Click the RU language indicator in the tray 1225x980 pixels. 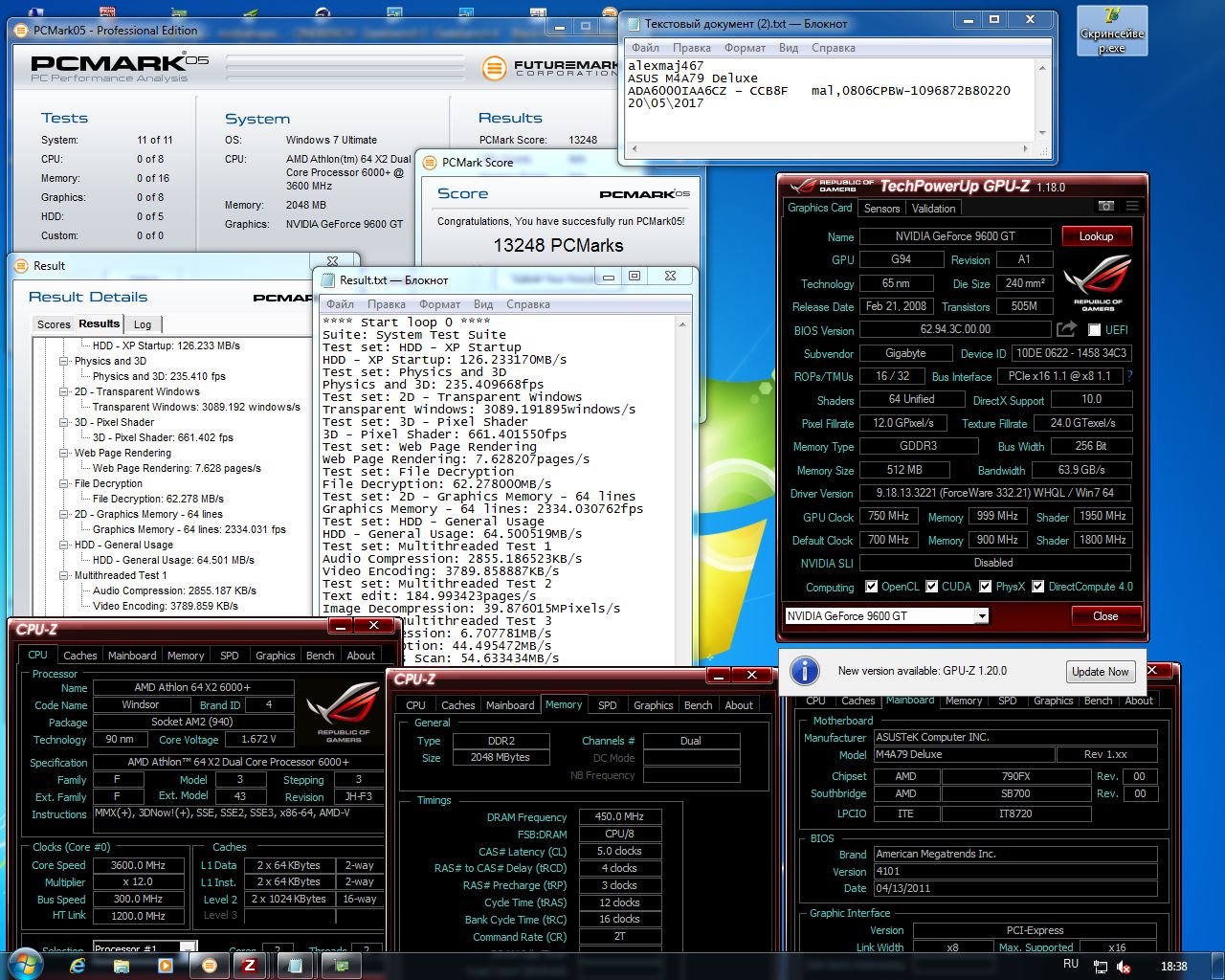[x=1071, y=965]
